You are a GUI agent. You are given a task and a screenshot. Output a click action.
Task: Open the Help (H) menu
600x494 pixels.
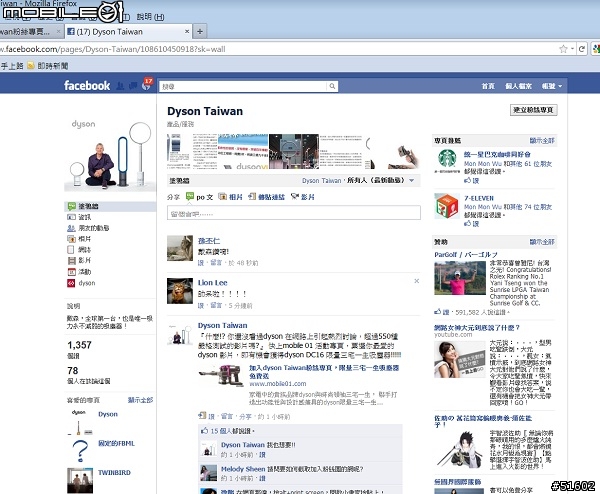(x=150, y=17)
